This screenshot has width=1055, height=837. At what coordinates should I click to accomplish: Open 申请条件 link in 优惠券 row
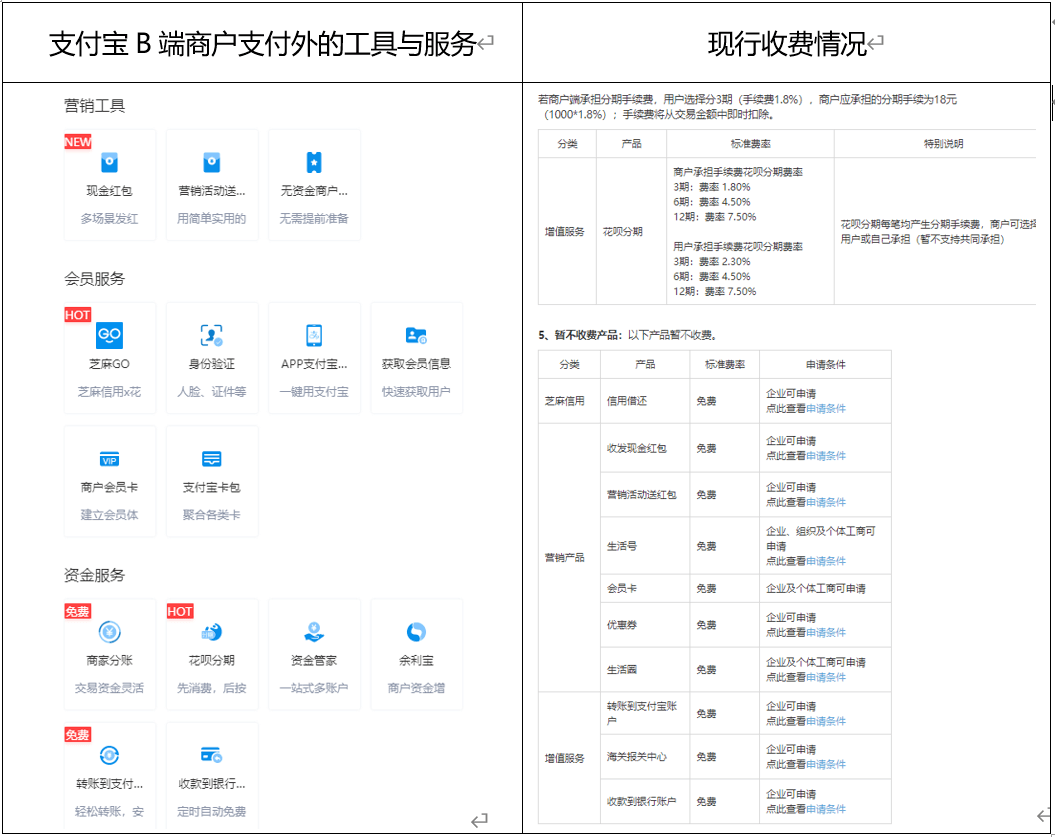pyautogui.click(x=826, y=632)
